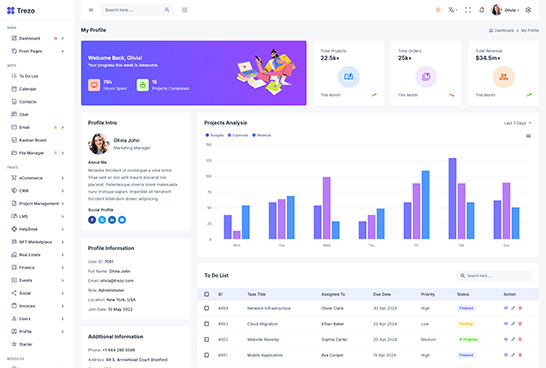
Task: Tick the checkbox for Website Revamp task
Action: tap(206, 339)
